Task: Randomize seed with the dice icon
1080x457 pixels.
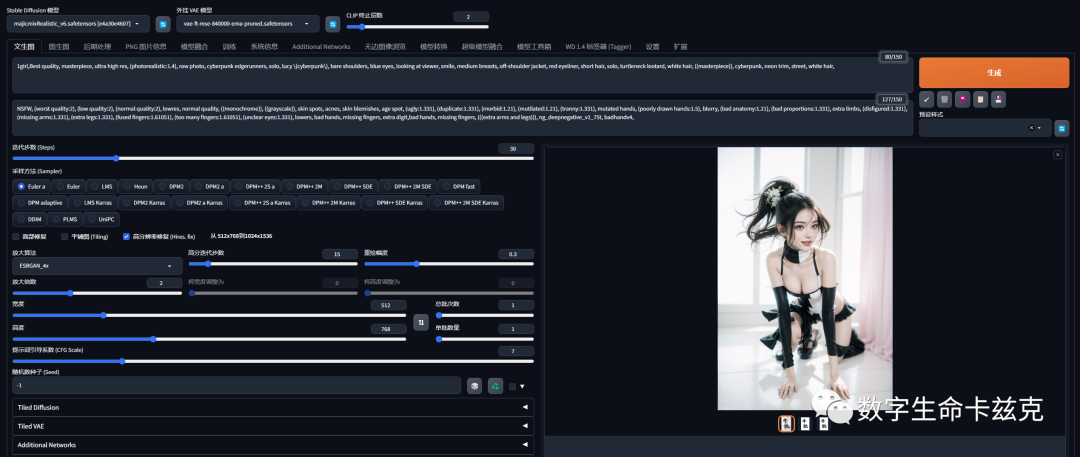Action: point(474,386)
